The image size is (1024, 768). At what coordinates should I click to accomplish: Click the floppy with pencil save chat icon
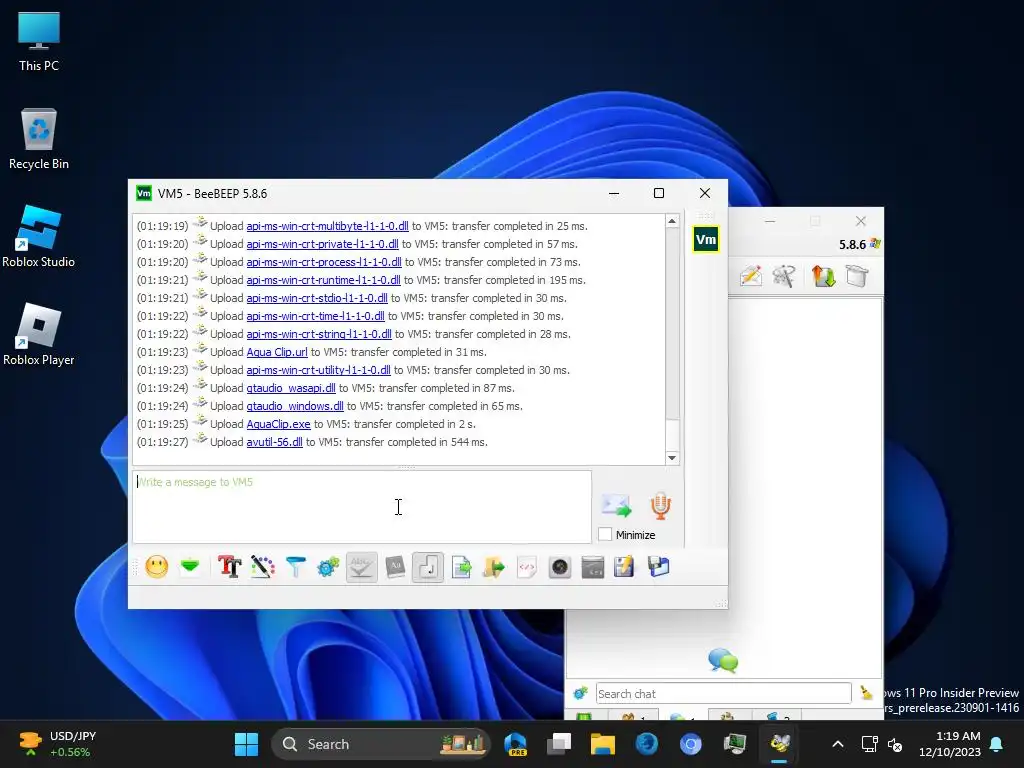(x=624, y=567)
